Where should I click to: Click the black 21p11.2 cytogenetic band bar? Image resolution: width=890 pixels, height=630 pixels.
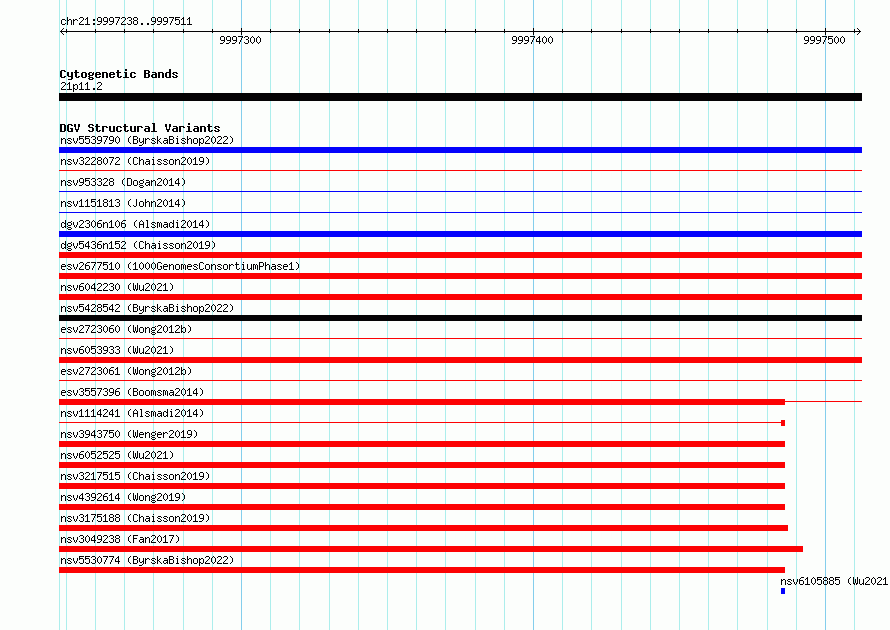[460, 97]
